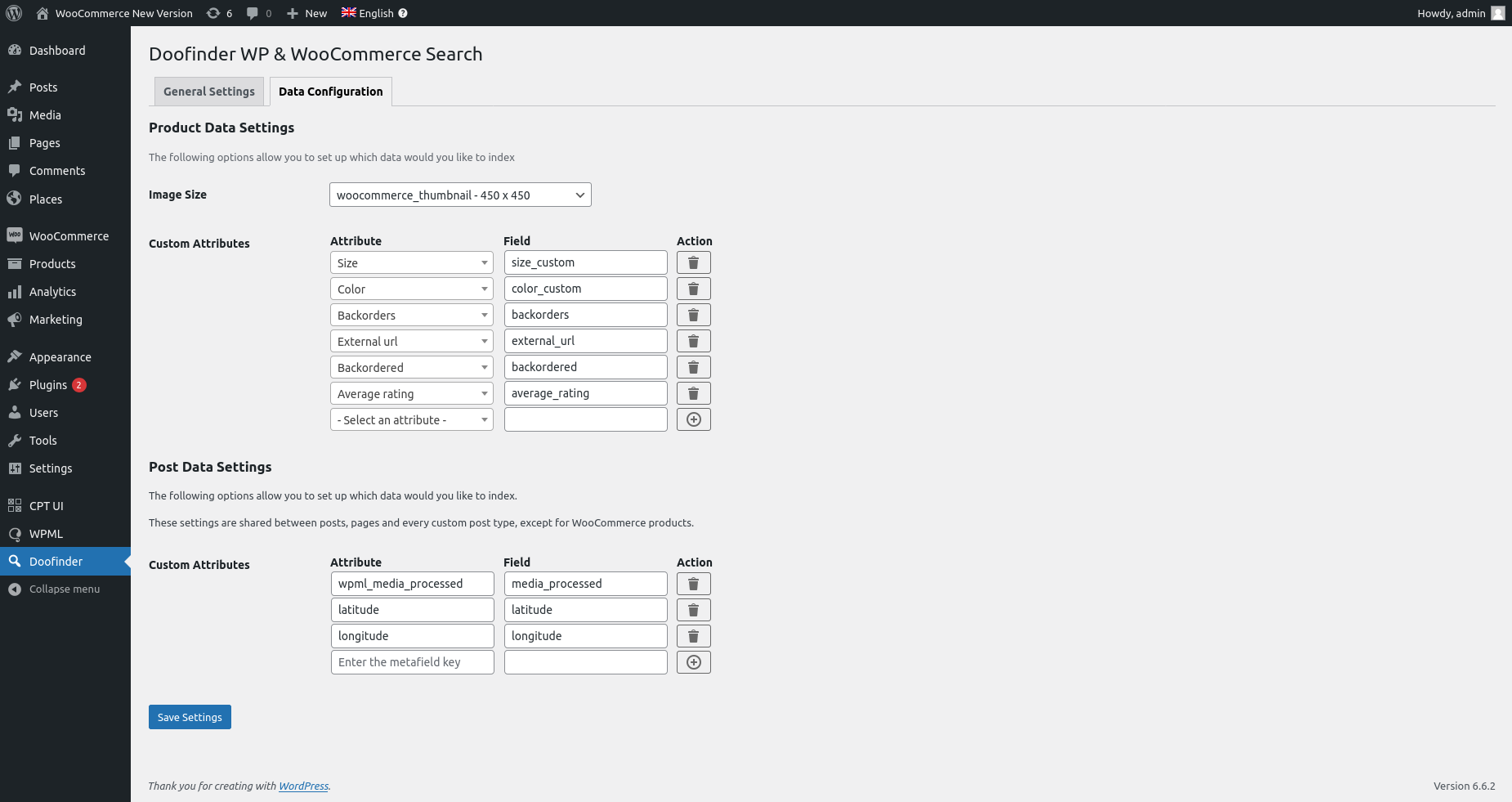1512x802 pixels.
Task: Click empty field next to 'Select an attribute'
Action: click(x=586, y=419)
